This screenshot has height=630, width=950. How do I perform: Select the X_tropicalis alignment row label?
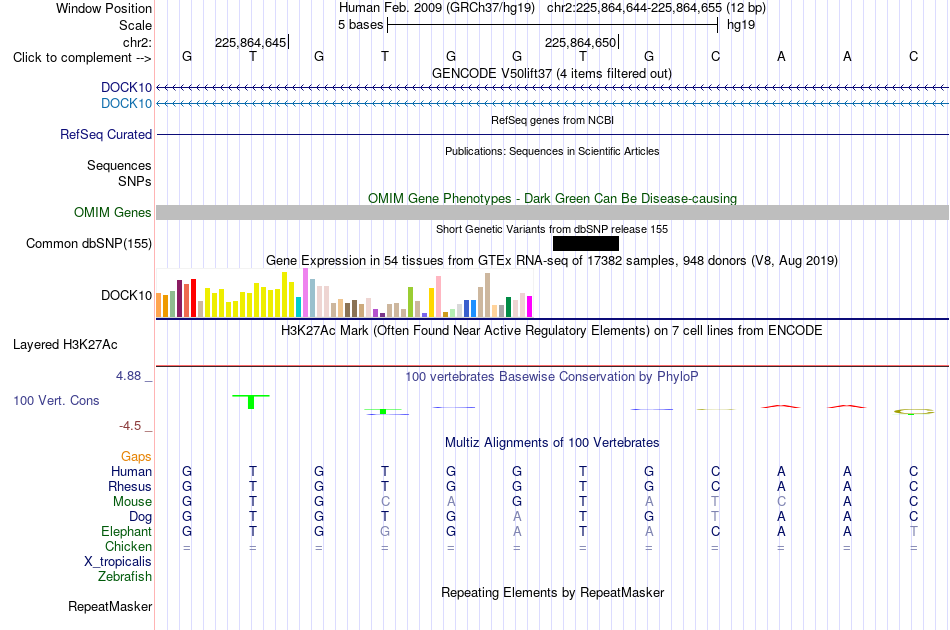118,562
